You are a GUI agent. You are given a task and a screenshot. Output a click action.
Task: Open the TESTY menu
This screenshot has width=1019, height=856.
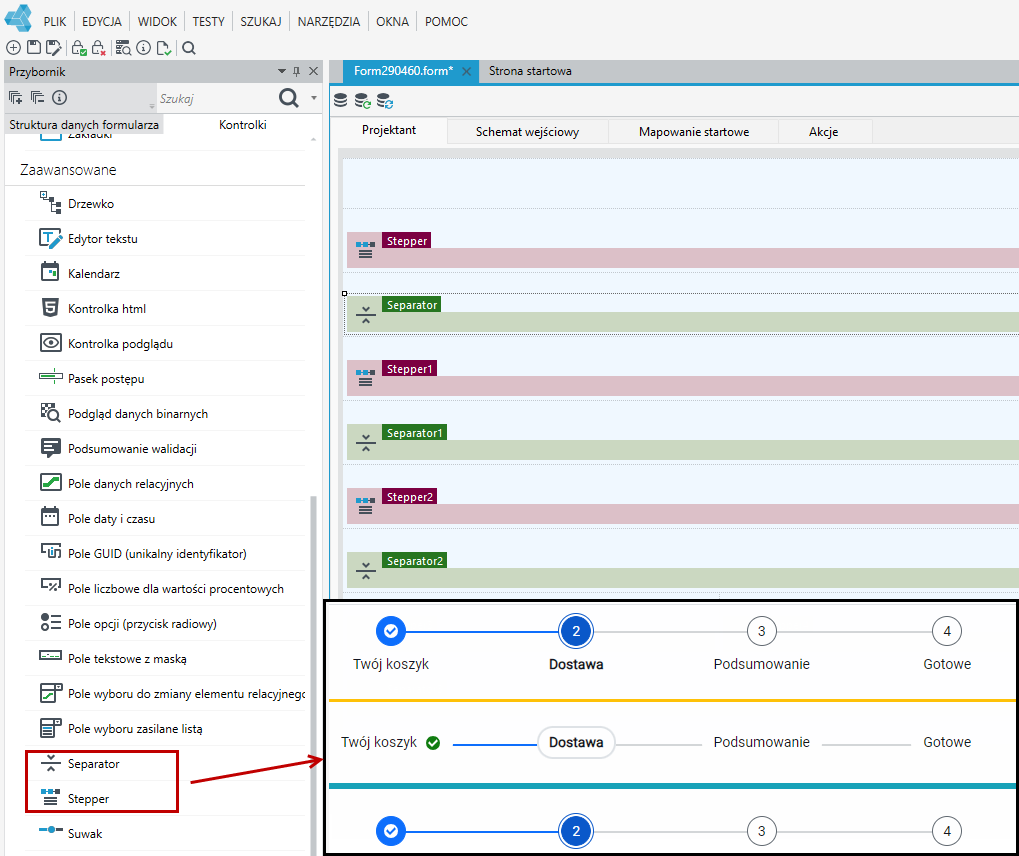click(209, 21)
